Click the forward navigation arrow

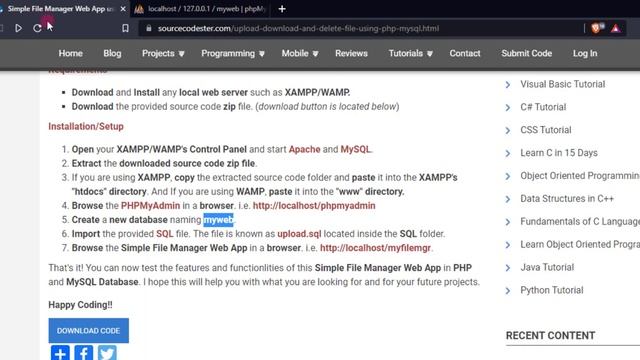coord(18,28)
